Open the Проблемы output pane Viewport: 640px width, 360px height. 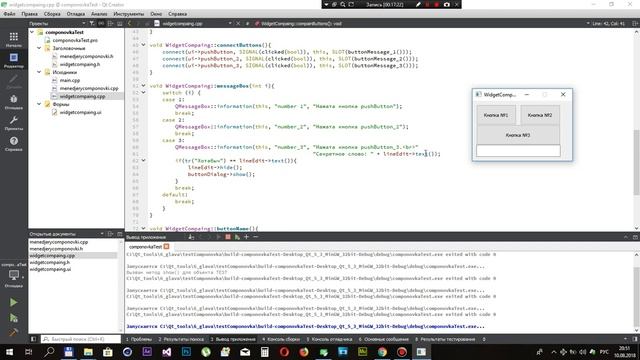coord(139,339)
